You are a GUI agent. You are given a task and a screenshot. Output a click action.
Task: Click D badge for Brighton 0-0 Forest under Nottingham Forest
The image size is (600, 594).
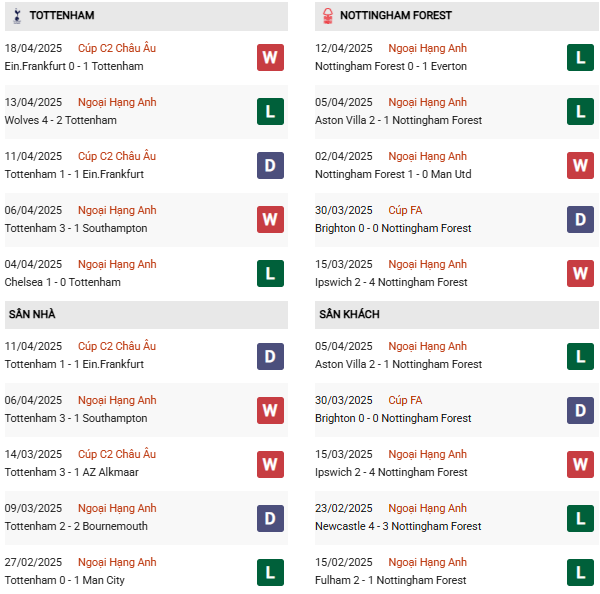pyautogui.click(x=580, y=219)
